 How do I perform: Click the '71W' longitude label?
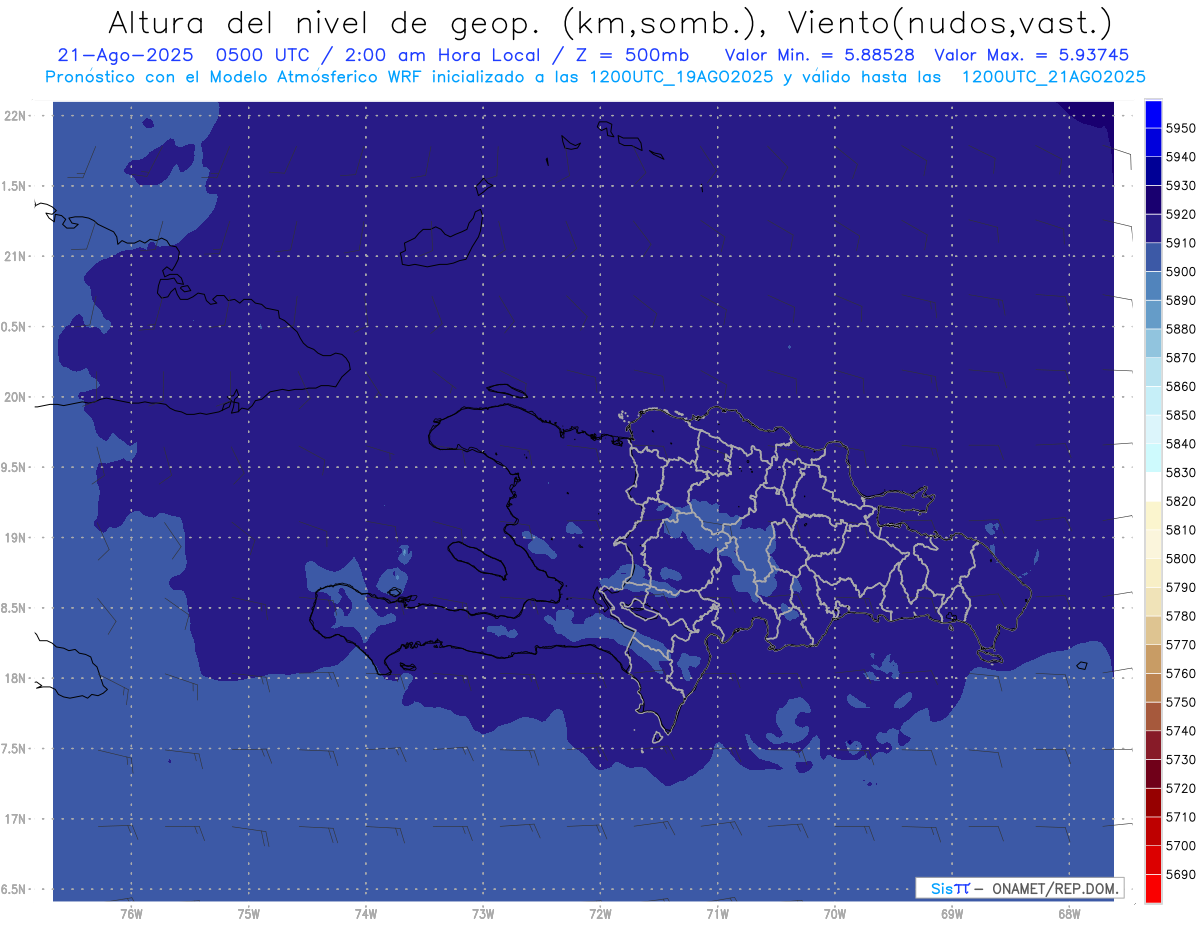point(717,913)
